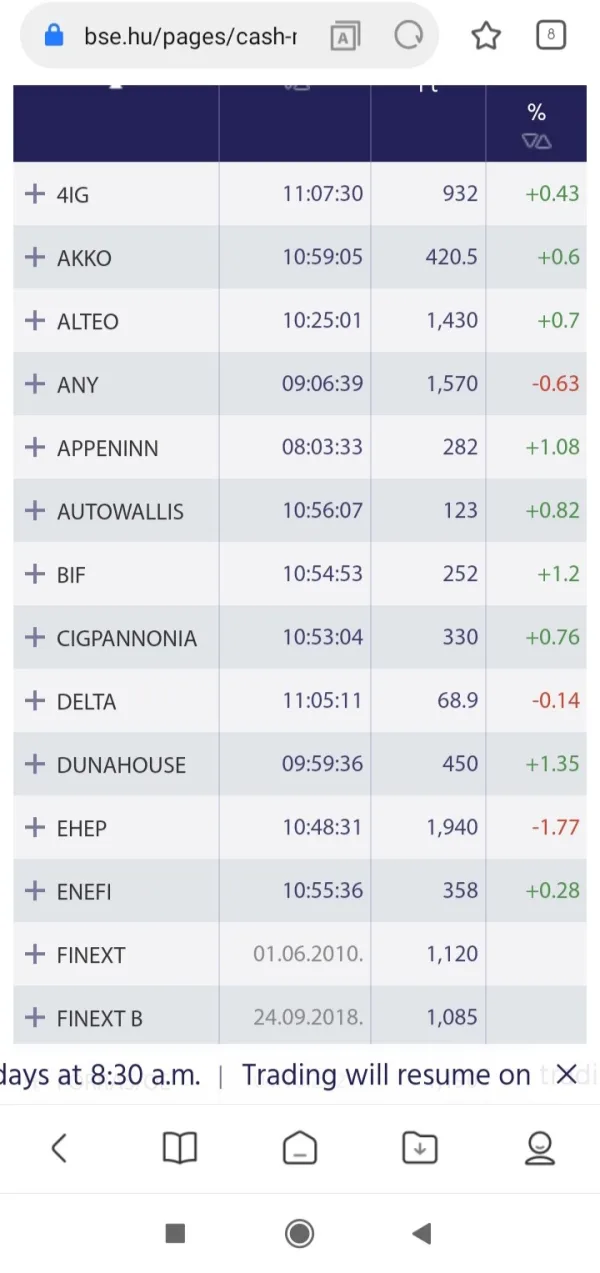600x1273 pixels.
Task: Dismiss the trading notice ticker banner
Action: point(566,1075)
